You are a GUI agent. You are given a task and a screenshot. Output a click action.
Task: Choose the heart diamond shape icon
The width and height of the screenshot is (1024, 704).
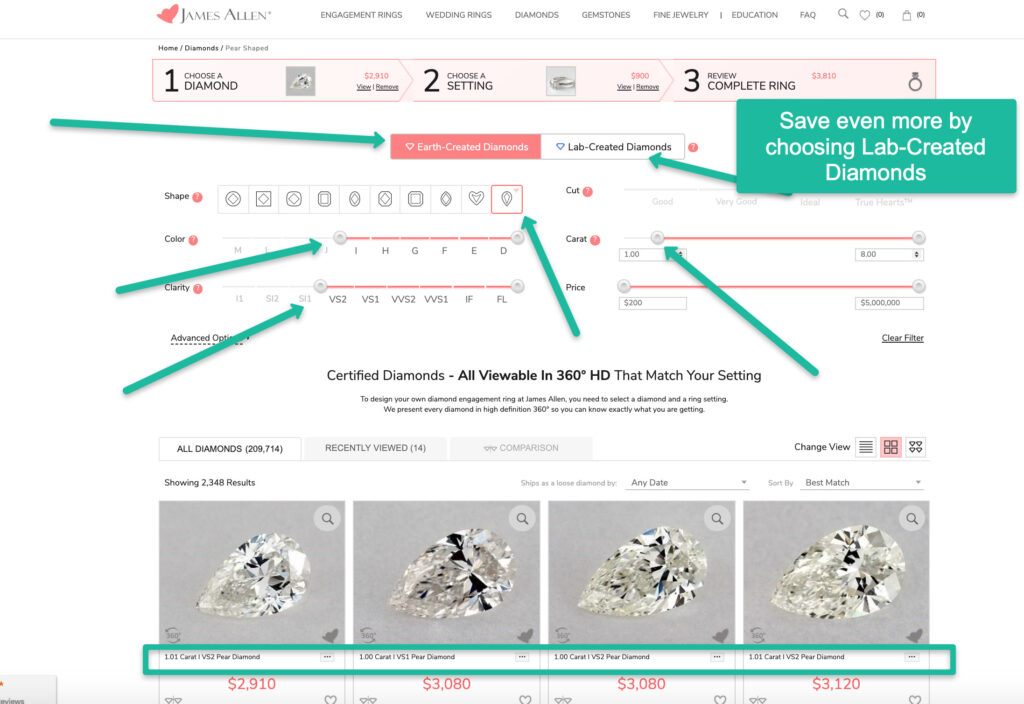tap(476, 199)
